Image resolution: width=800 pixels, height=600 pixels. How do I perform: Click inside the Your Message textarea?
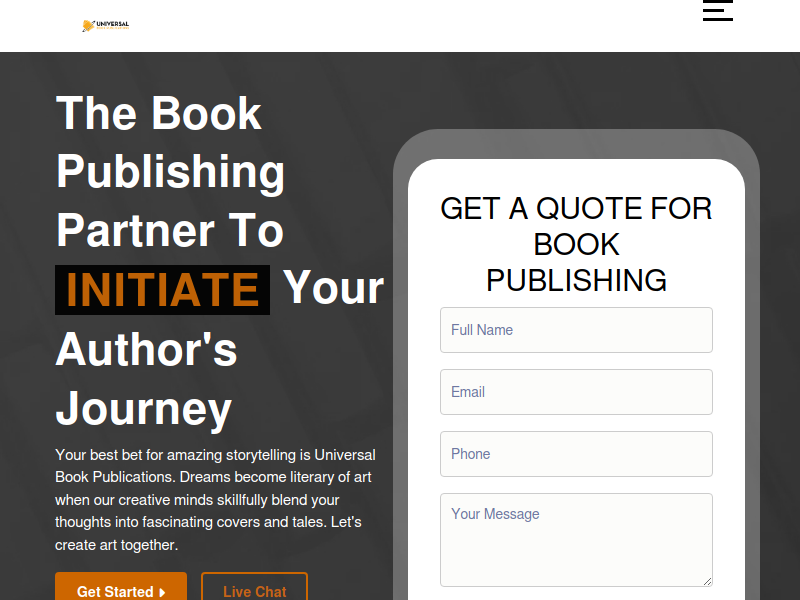576,540
